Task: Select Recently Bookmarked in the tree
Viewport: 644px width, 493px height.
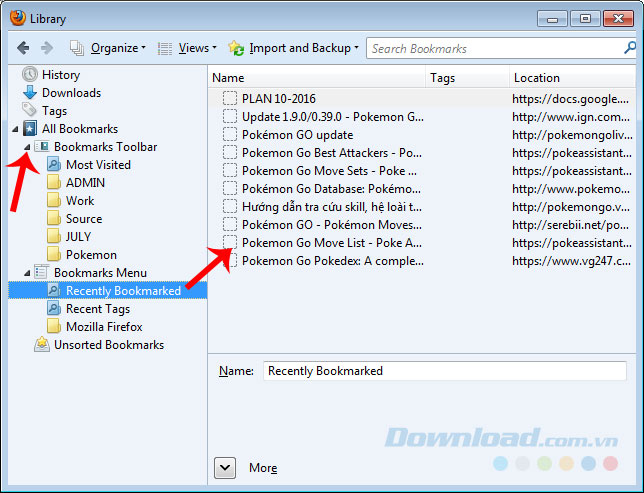Action: pyautogui.click(x=123, y=291)
